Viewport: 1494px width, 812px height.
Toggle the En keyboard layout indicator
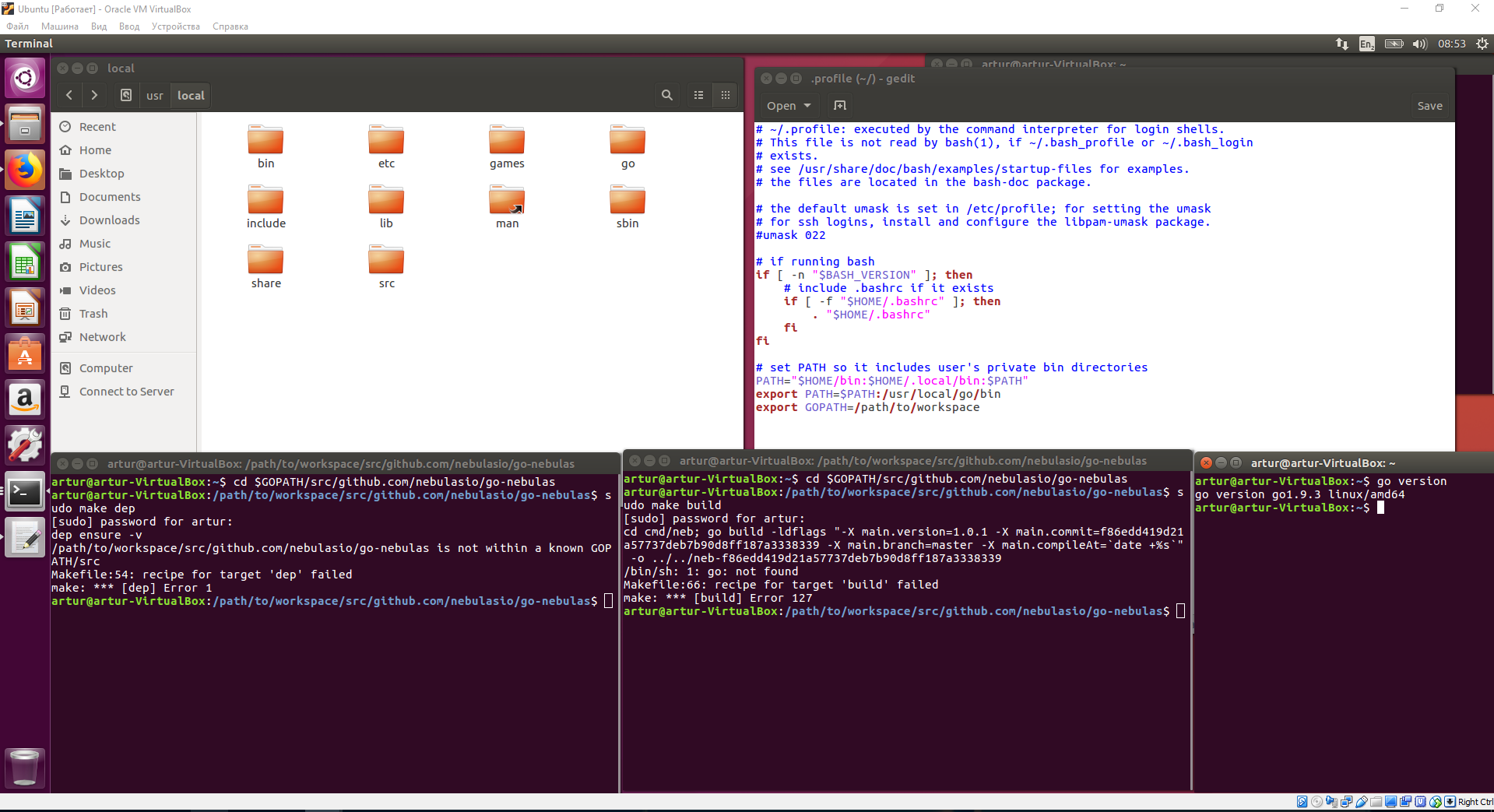[x=1366, y=44]
